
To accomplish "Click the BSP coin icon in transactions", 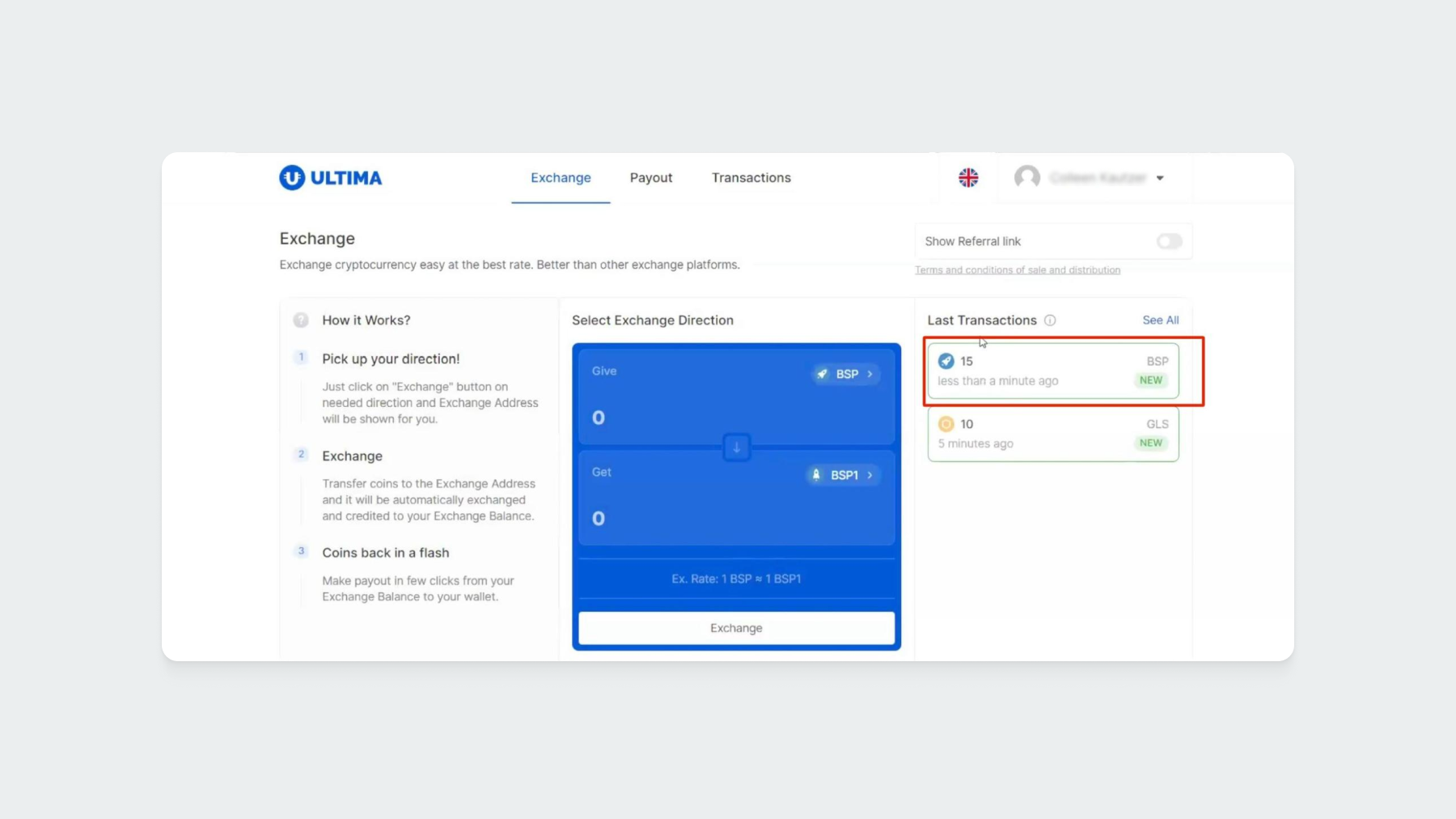I will pyautogui.click(x=946, y=362).
